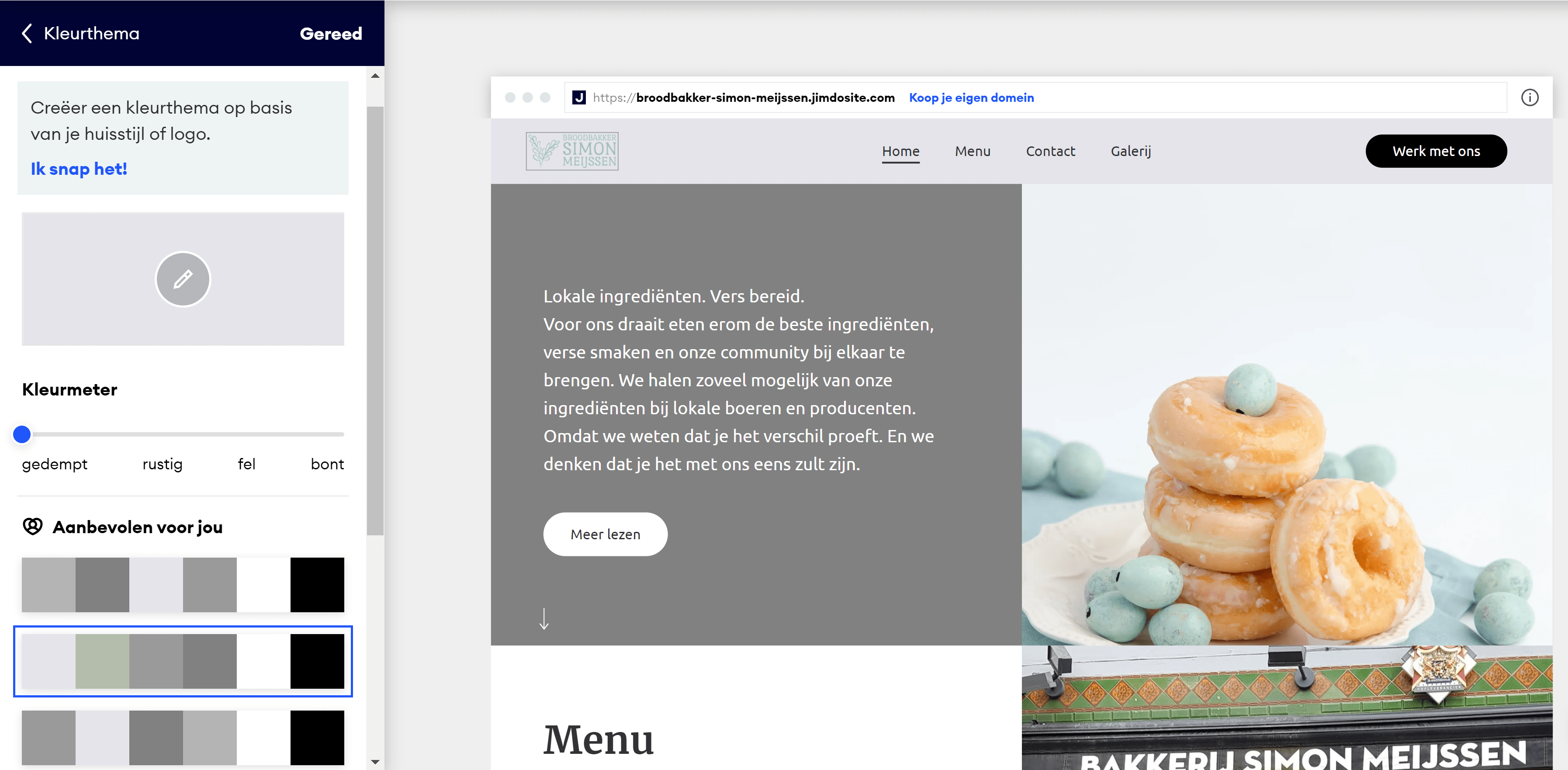Click the pencil edit icon on the logo
Viewport: 1568px width, 770px height.
pyautogui.click(x=183, y=279)
